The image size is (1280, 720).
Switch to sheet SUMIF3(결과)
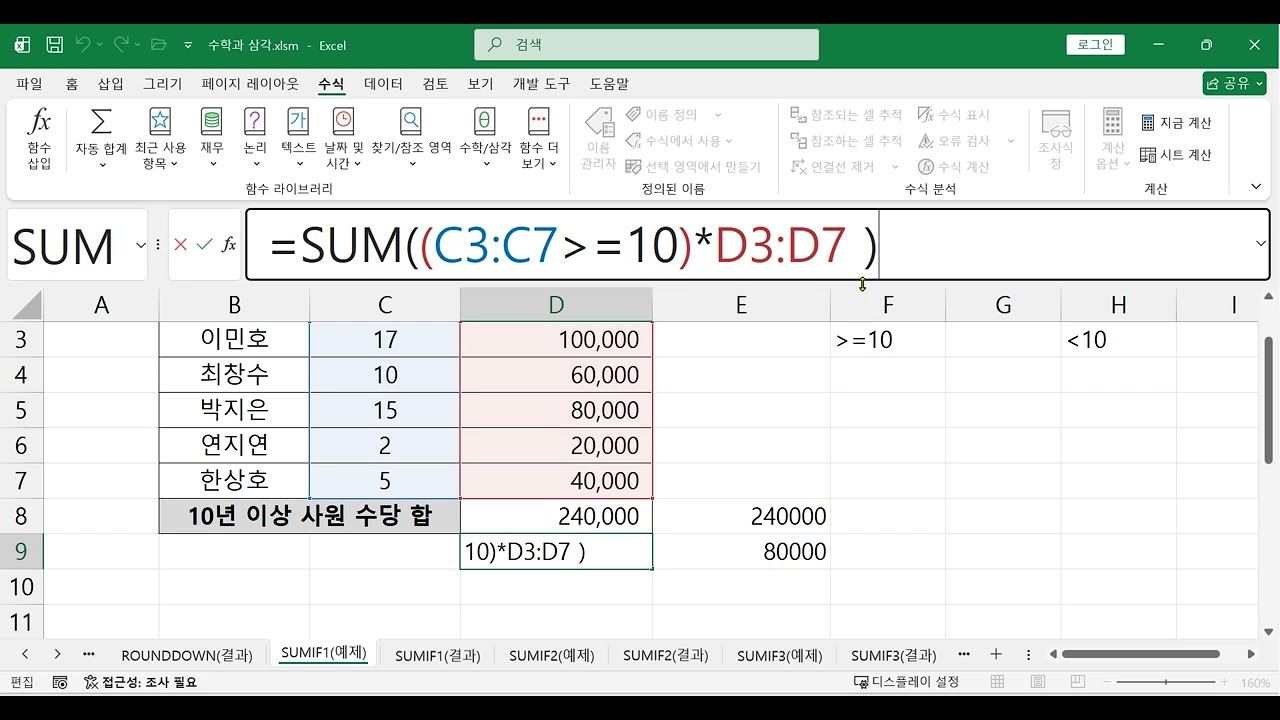pyautogui.click(x=894, y=656)
